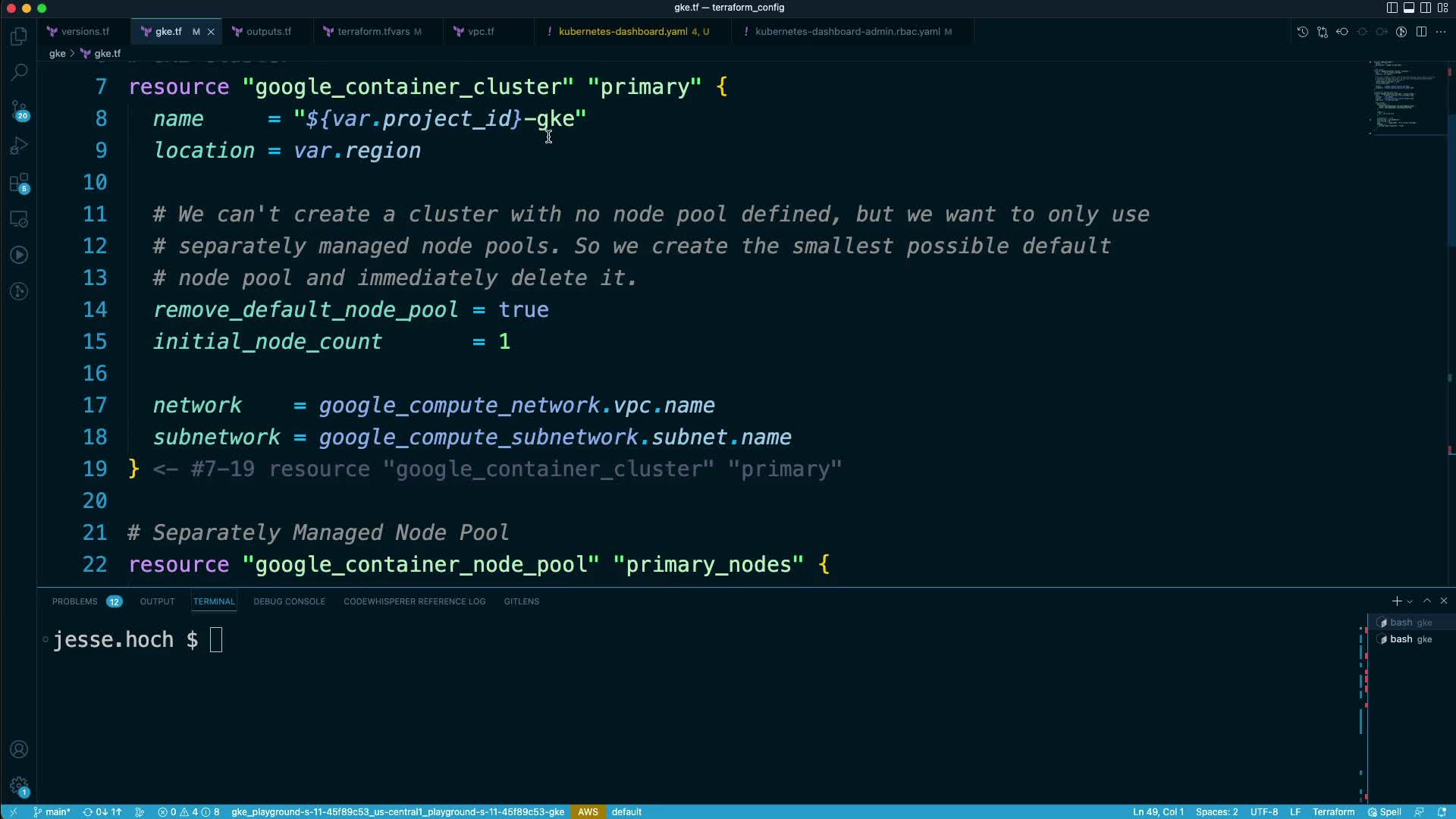Switch to the vpc.tf tab
Viewport: 1456px width, 819px height.
point(481,32)
